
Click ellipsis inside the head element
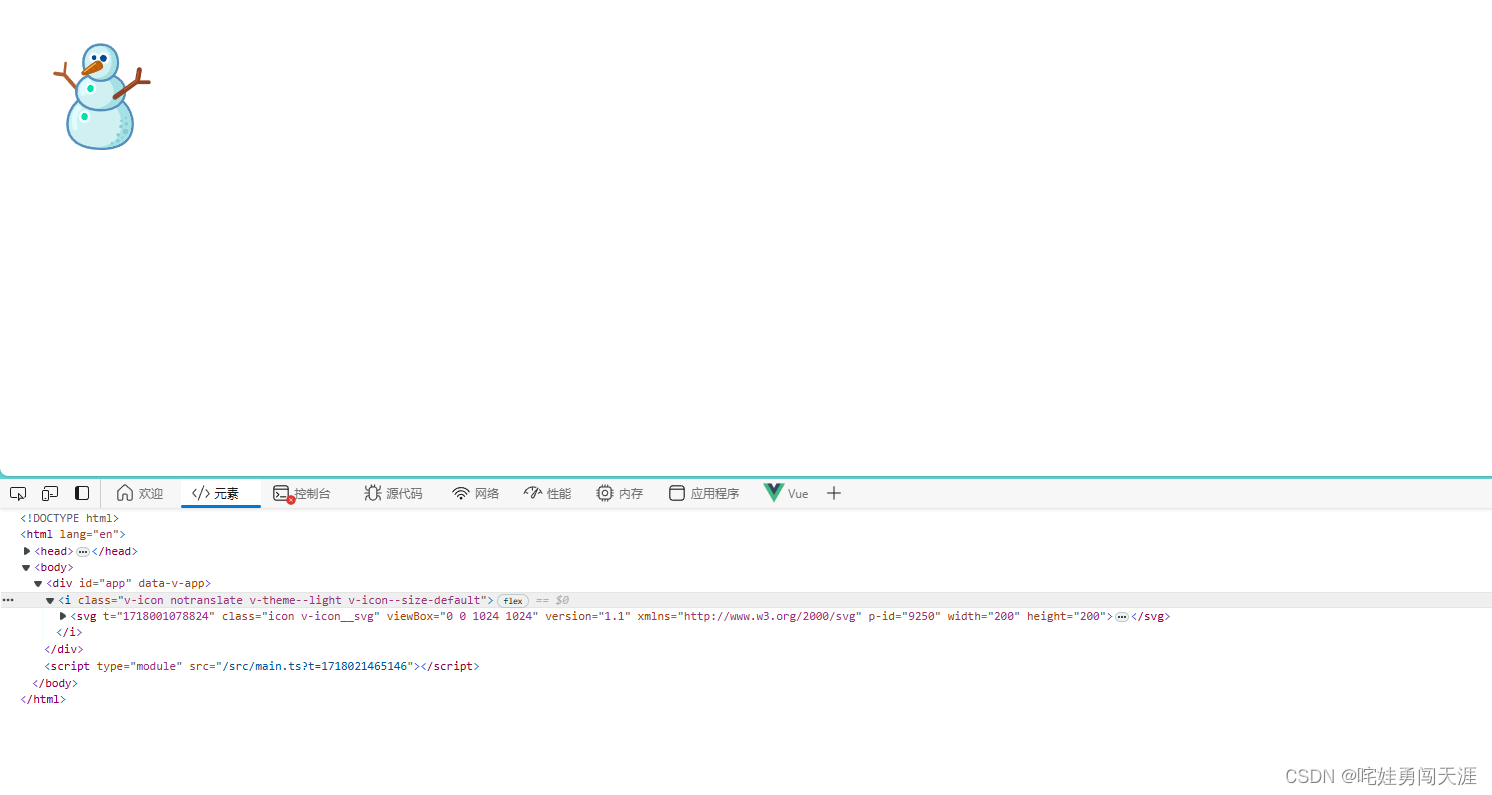click(x=83, y=551)
